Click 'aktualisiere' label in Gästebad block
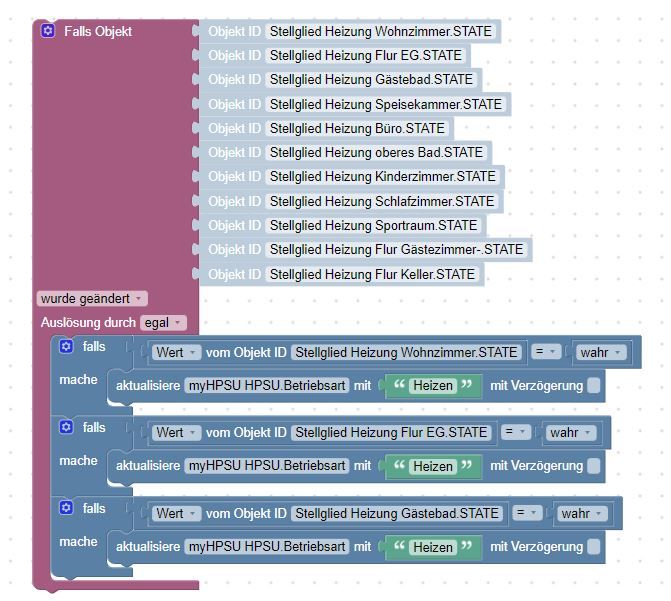Screen dimensions: 671x601 [x=148, y=547]
